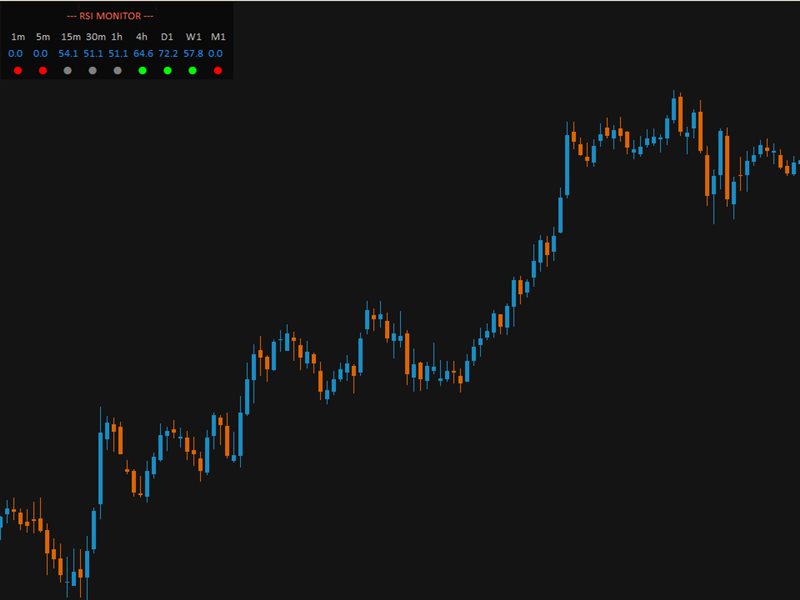Image resolution: width=800 pixels, height=600 pixels.
Task: Select the 1m timeframe label
Action: [18, 37]
